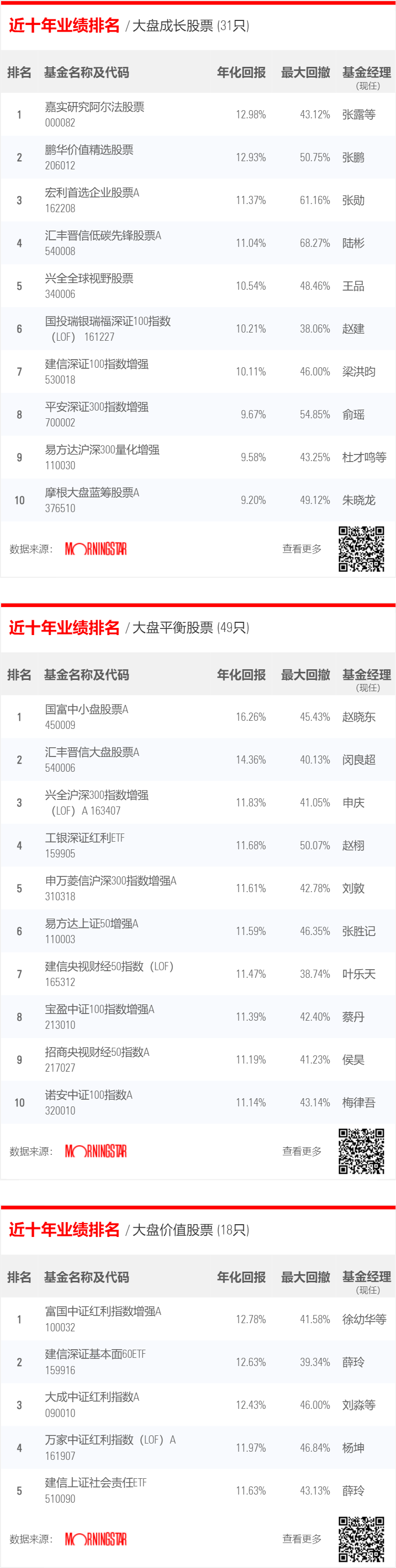Click Morningstar logo below 大盘平衡股票 table

[96, 1151]
